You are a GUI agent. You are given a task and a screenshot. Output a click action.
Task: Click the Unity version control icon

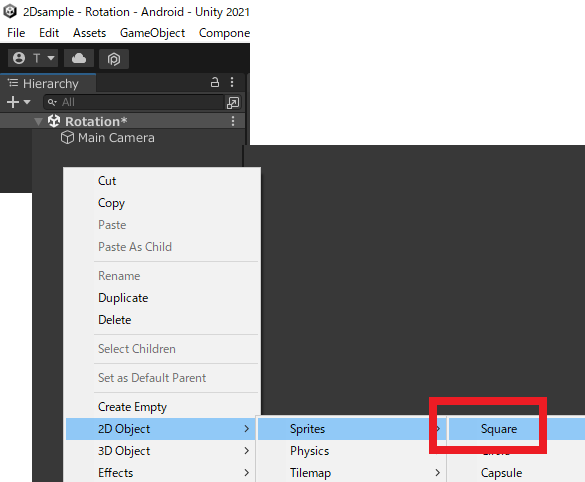114,59
